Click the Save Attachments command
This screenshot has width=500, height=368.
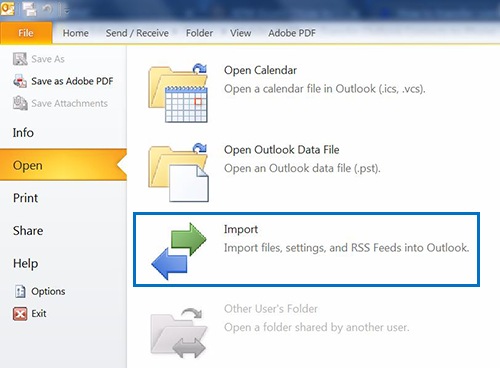pos(60,103)
